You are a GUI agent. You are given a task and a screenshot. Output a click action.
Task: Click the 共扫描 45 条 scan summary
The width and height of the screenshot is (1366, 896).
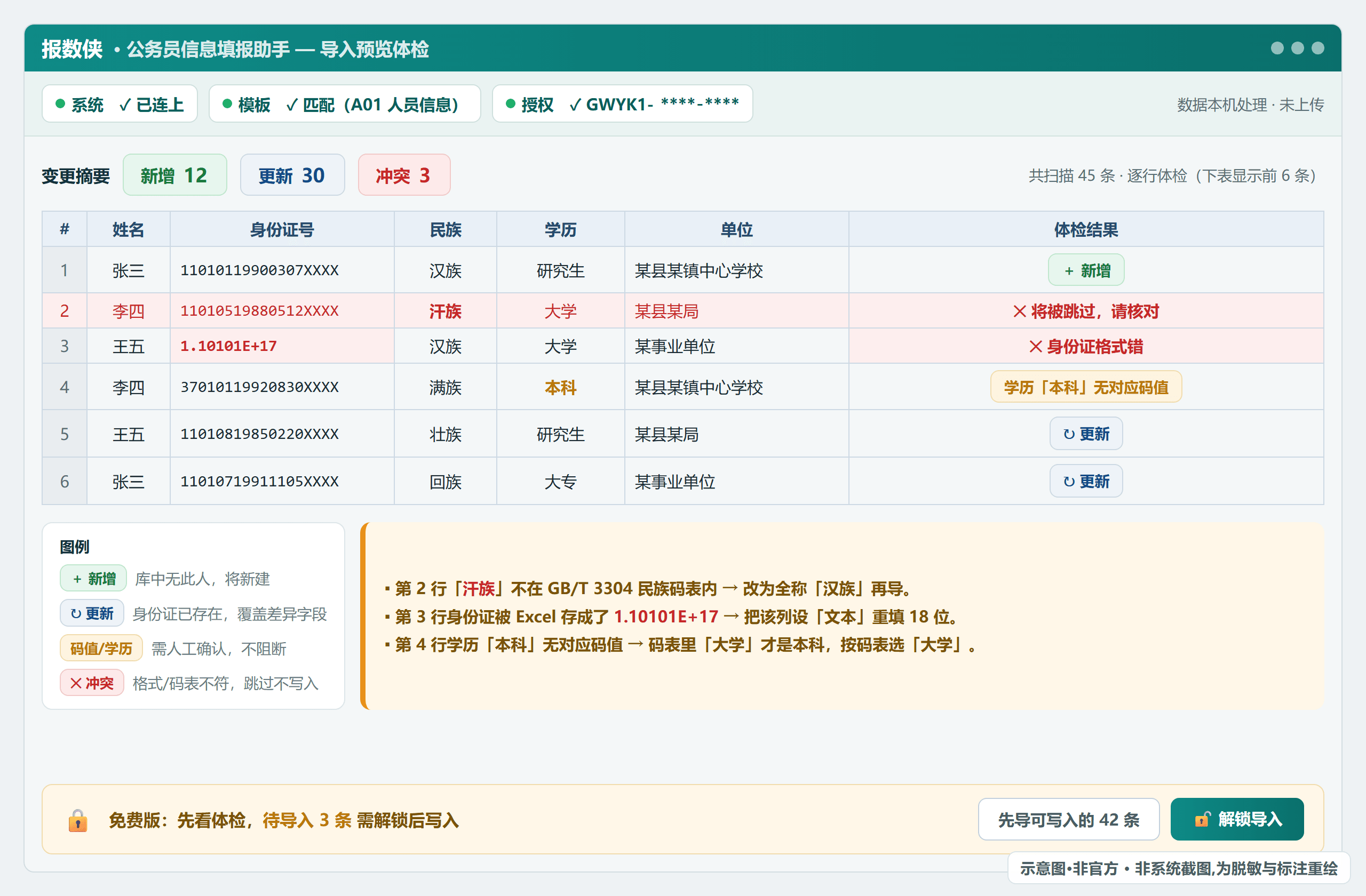click(1172, 175)
